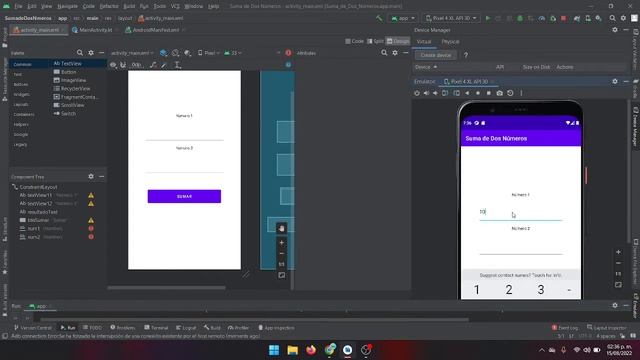Open the File menu

coord(18,6)
